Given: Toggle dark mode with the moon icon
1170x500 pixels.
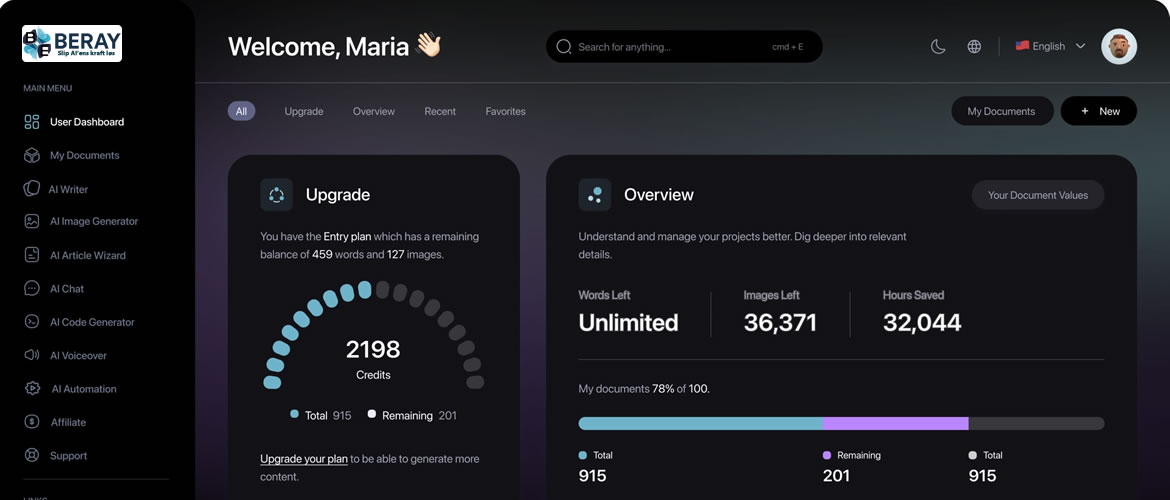Looking at the screenshot, I should 938,46.
